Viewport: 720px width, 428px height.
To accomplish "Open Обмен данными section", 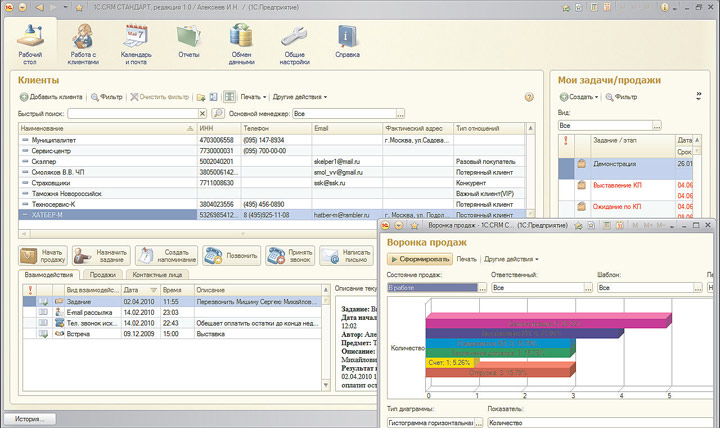I will coord(242,44).
